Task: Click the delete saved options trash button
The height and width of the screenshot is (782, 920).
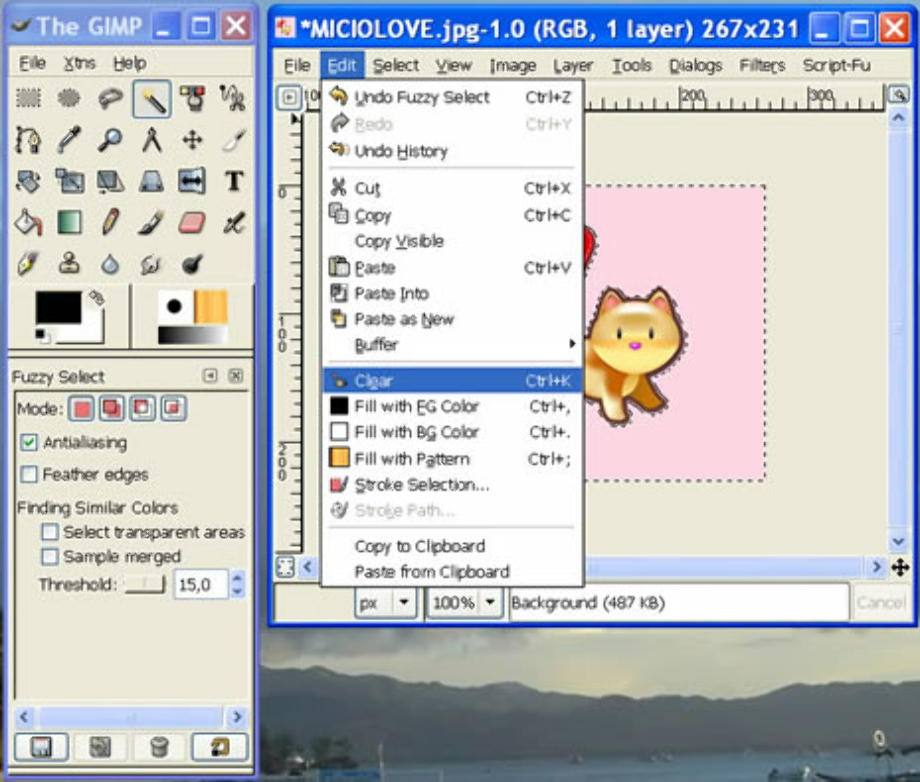Action: click(x=159, y=747)
